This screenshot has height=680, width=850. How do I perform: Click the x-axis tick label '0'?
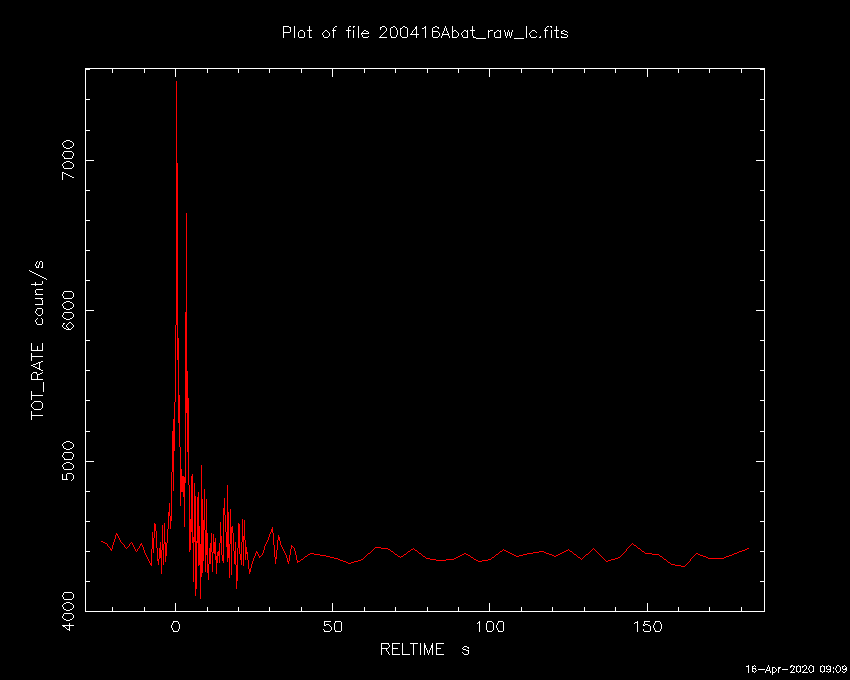click(176, 627)
